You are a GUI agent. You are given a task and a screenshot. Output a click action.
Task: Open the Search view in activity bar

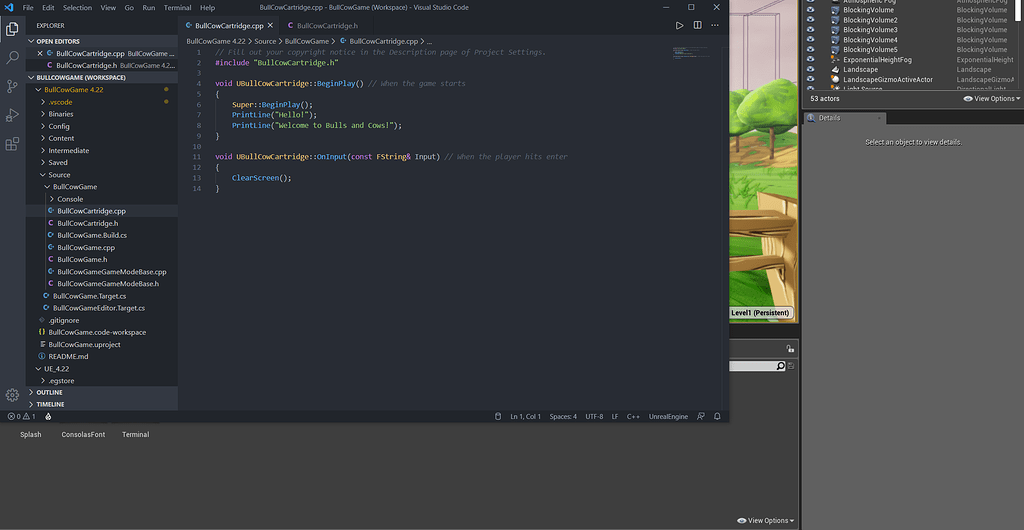12,57
